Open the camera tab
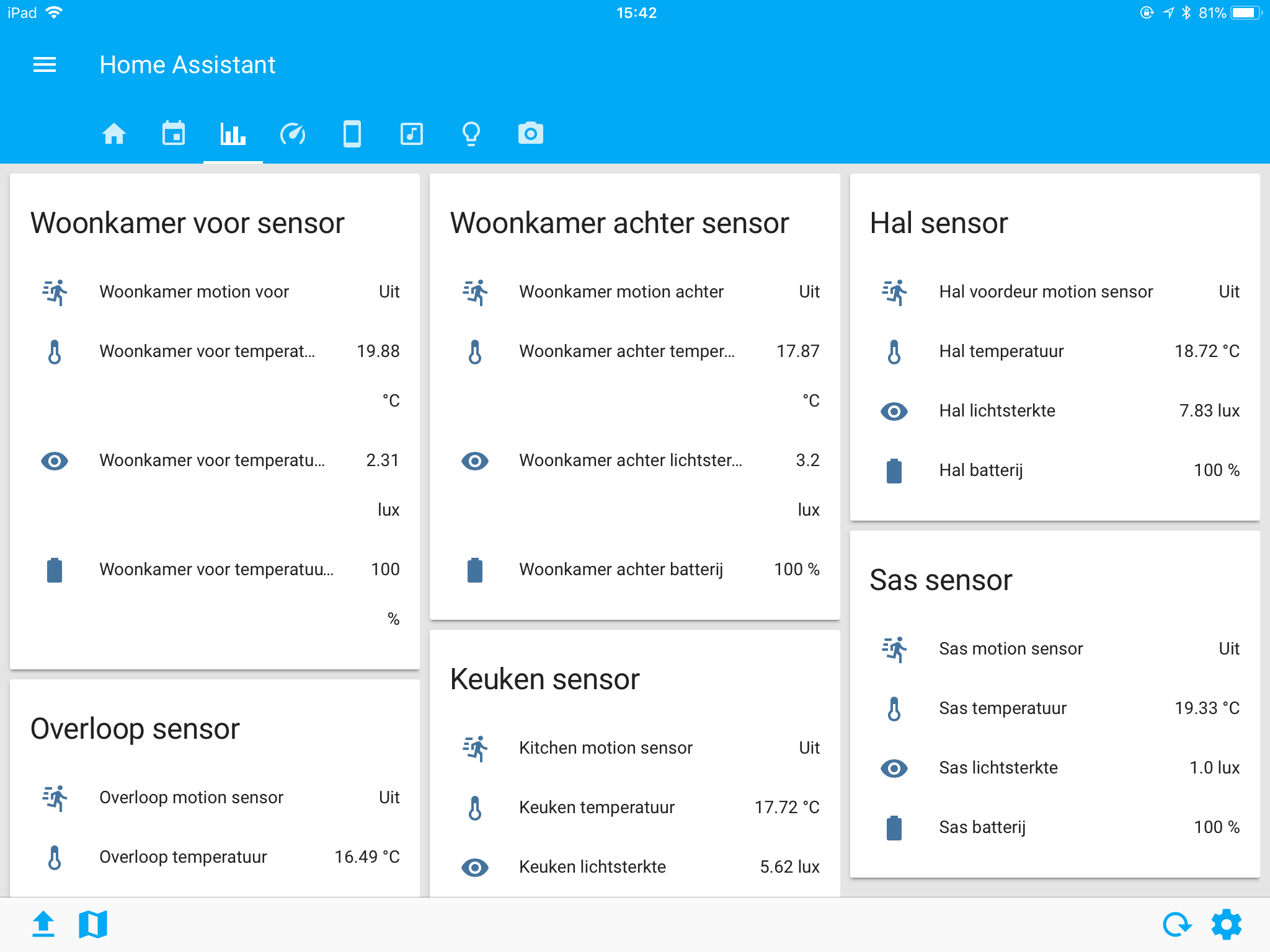The width and height of the screenshot is (1270, 952). [531, 134]
